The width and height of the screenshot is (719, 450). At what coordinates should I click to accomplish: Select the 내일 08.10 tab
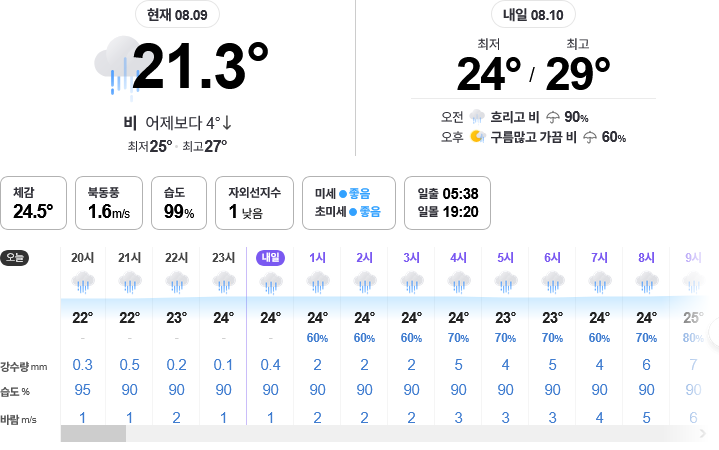(533, 15)
